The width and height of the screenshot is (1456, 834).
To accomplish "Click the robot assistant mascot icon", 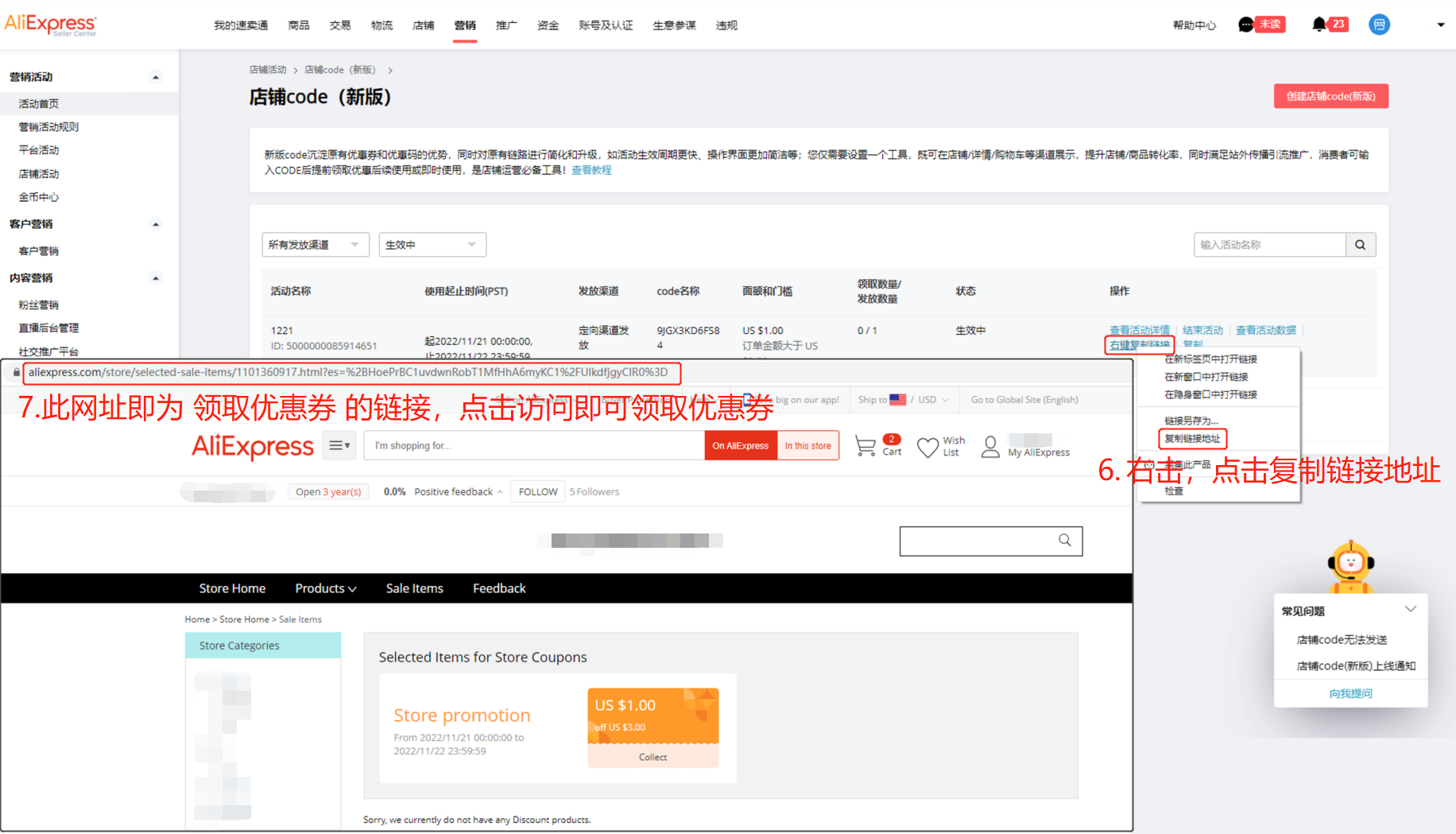I will coord(1350,567).
